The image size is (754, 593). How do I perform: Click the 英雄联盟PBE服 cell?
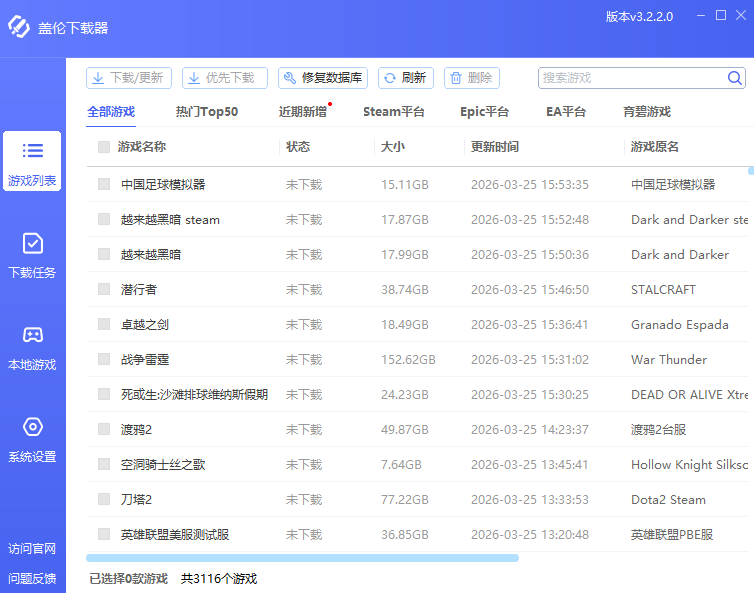click(x=672, y=535)
